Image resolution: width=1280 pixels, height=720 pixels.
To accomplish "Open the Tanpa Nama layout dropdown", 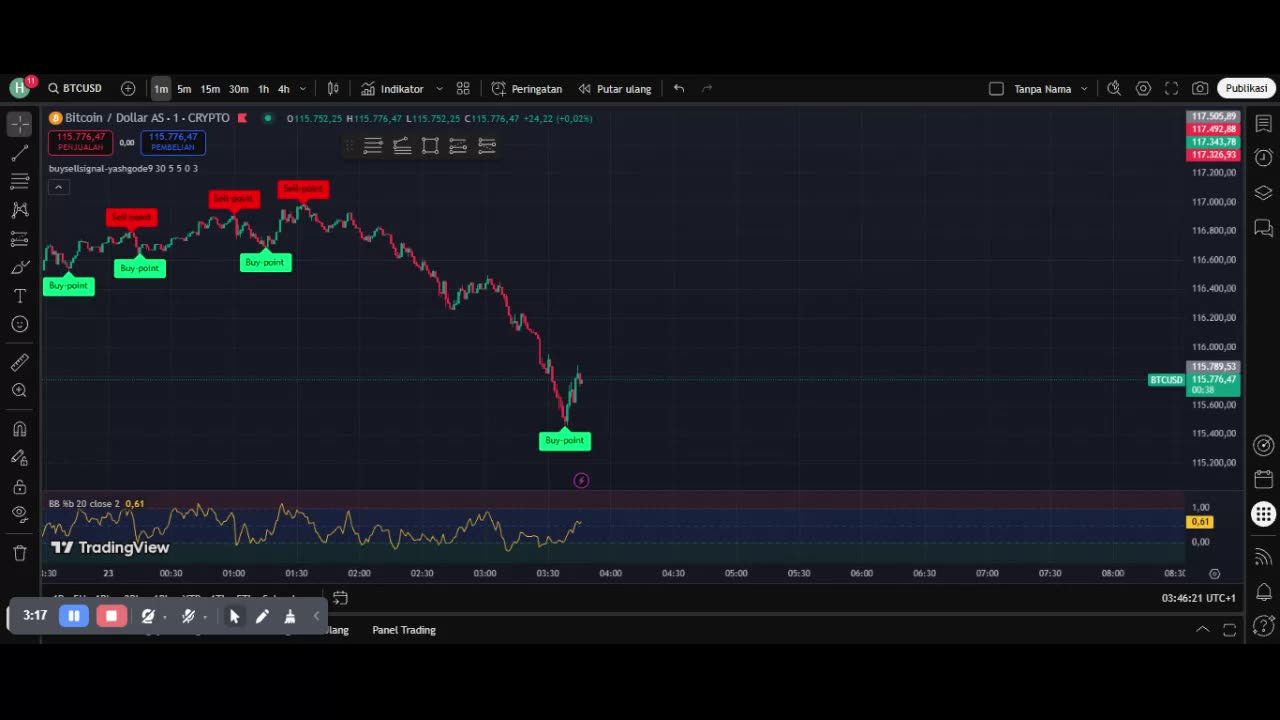I will pyautogui.click(x=1051, y=89).
